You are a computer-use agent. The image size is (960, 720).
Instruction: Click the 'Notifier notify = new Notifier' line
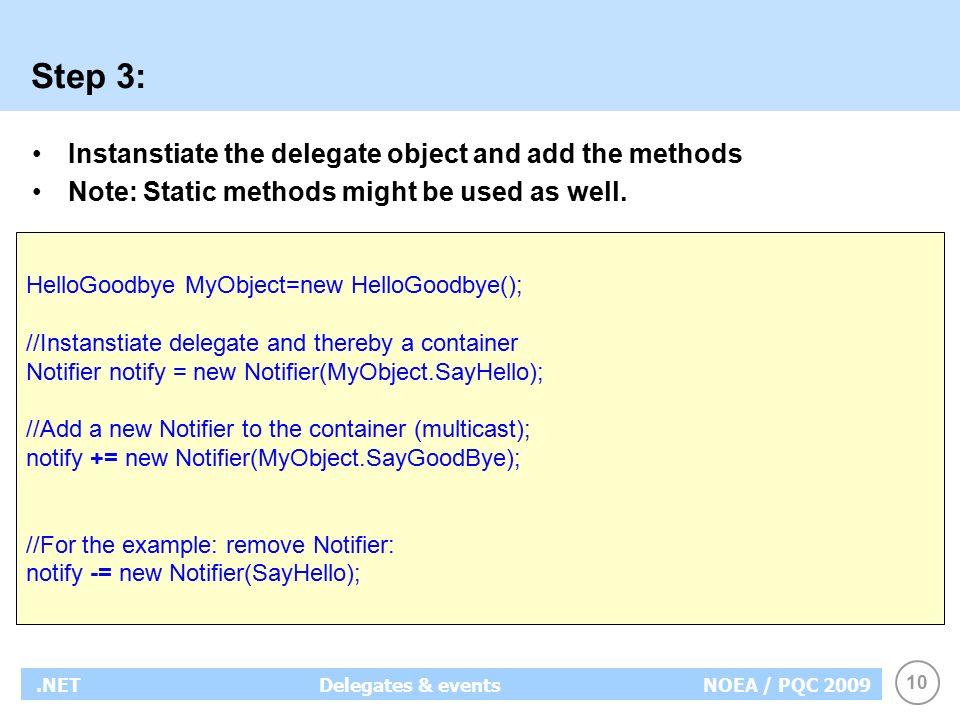285,372
